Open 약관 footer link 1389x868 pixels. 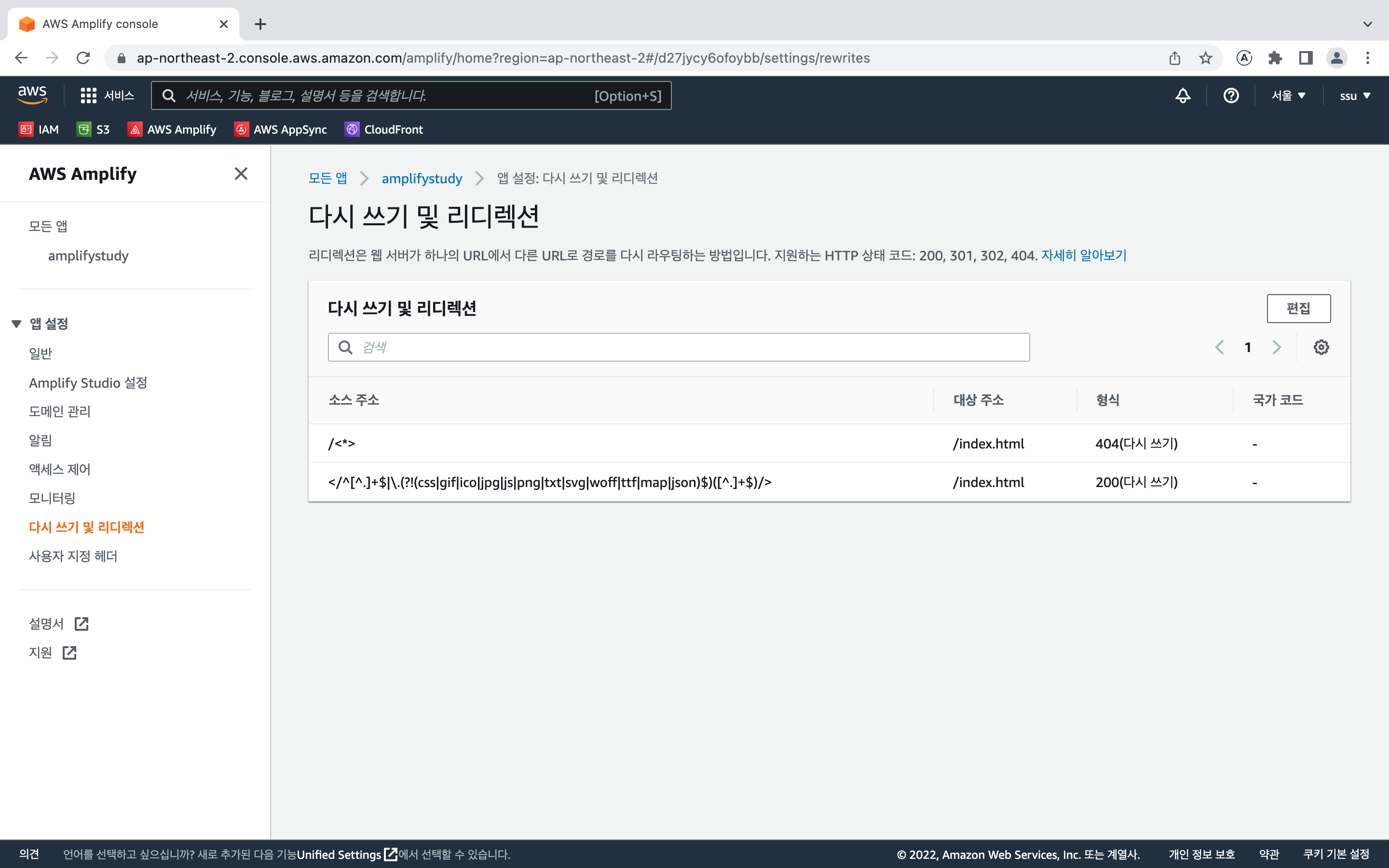(1269, 854)
